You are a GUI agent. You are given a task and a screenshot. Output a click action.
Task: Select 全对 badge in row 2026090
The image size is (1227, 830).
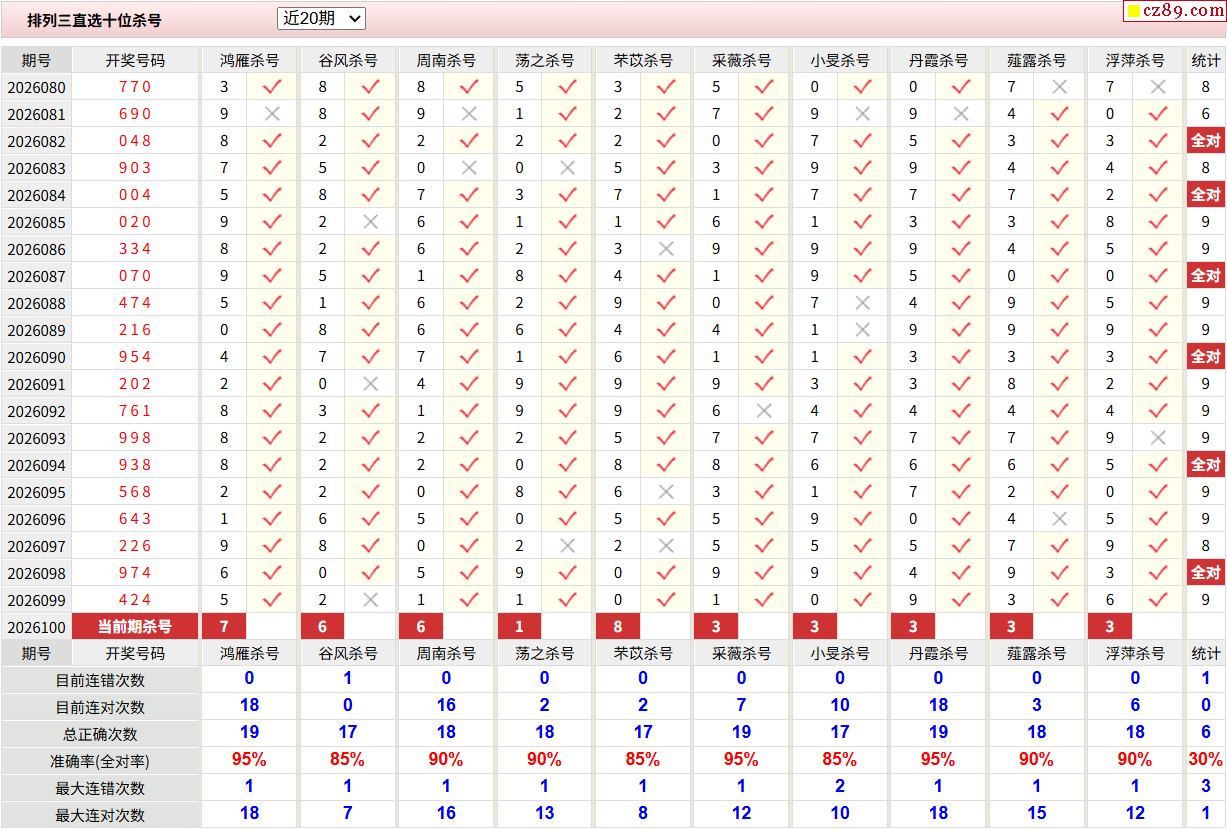1206,357
